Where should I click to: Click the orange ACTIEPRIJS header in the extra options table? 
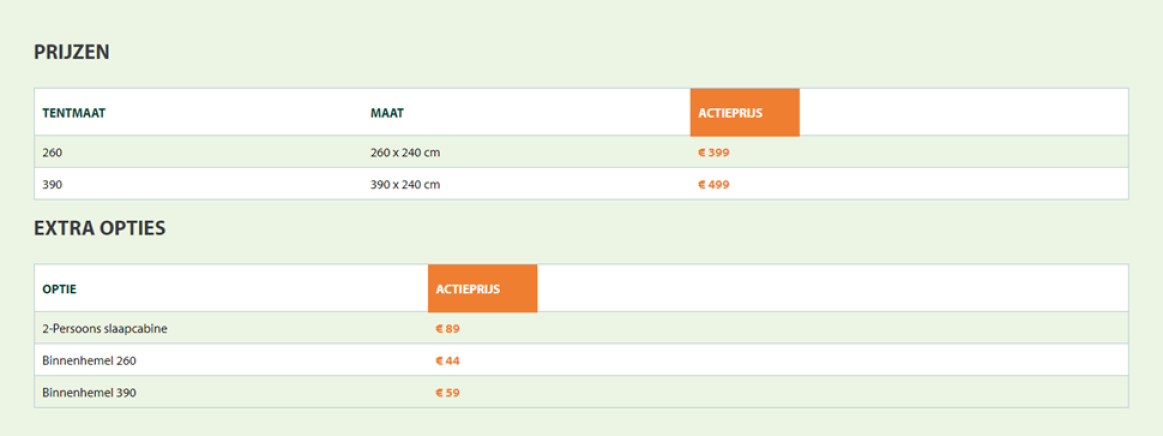(x=482, y=288)
